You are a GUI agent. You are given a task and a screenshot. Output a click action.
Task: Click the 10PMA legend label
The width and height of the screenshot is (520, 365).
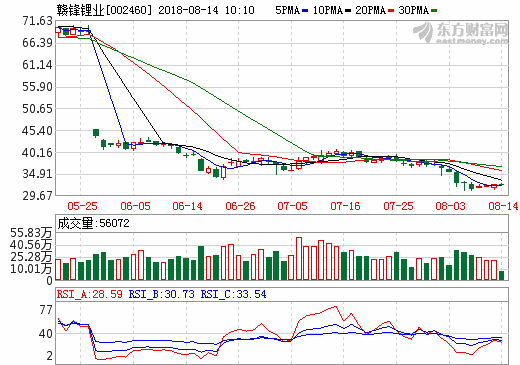click(x=328, y=10)
